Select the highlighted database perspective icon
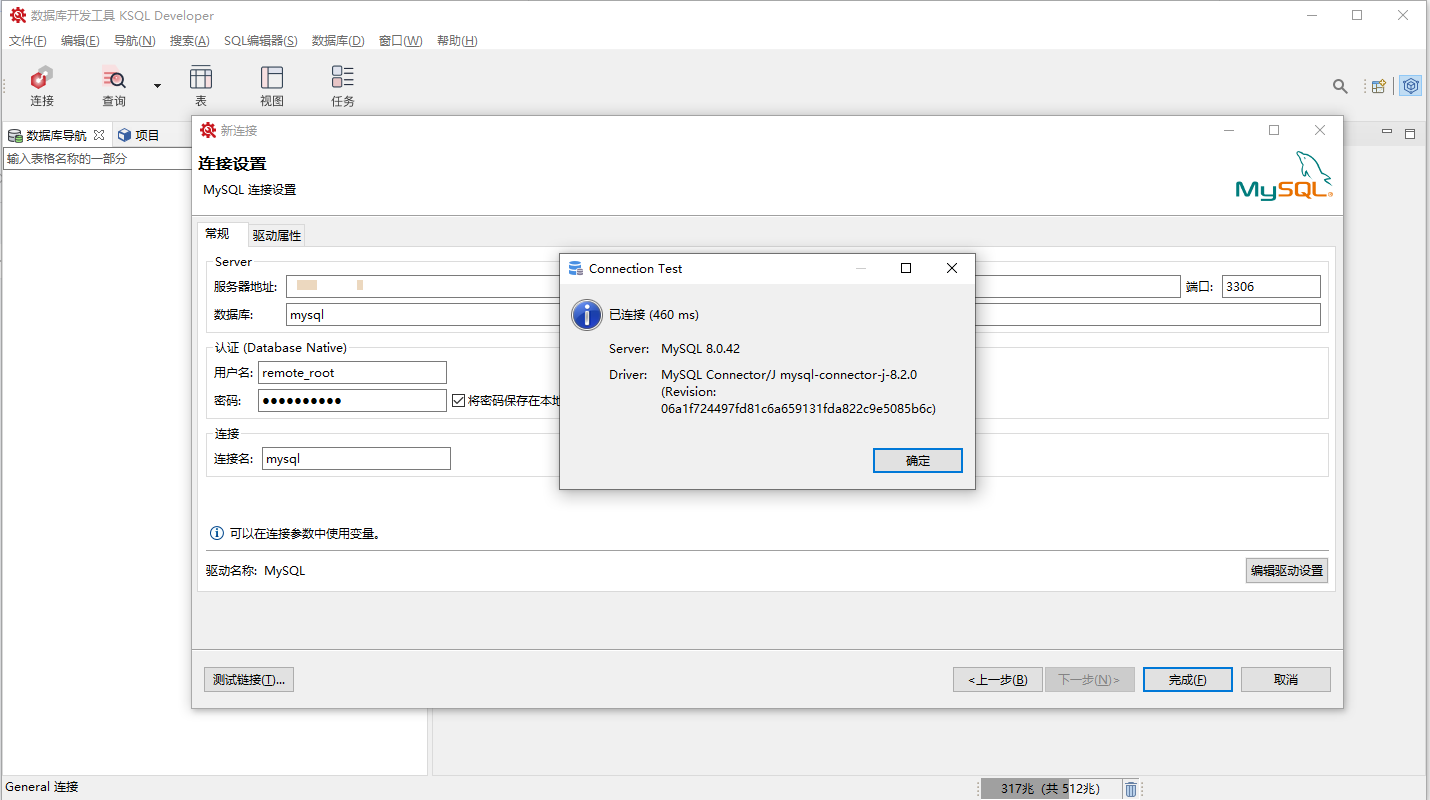This screenshot has height=800, width=1430. (1410, 87)
